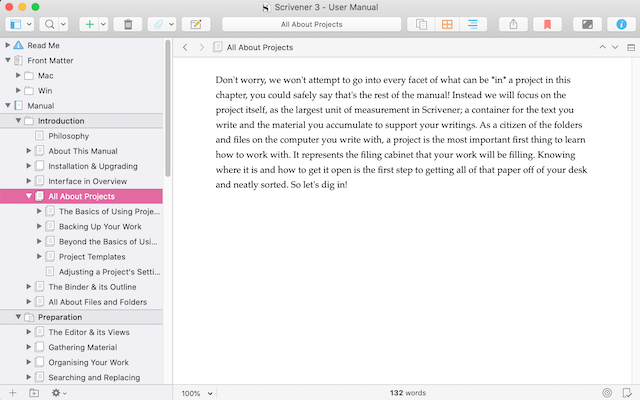This screenshot has width=640, height=400.
Task: Click the search magnifier icon
Action: point(49,24)
